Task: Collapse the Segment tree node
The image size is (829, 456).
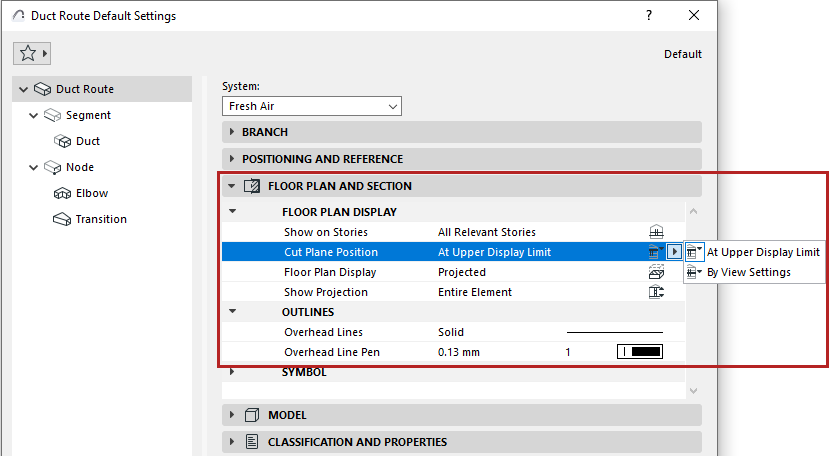Action: [x=33, y=115]
